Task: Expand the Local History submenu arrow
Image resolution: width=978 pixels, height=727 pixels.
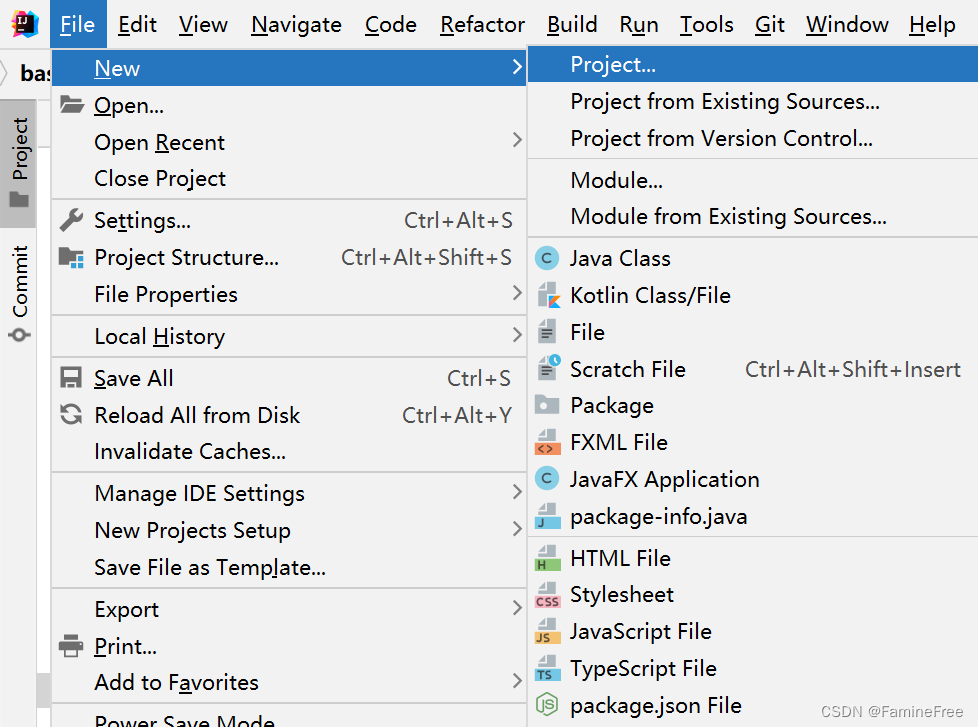Action: 516,335
